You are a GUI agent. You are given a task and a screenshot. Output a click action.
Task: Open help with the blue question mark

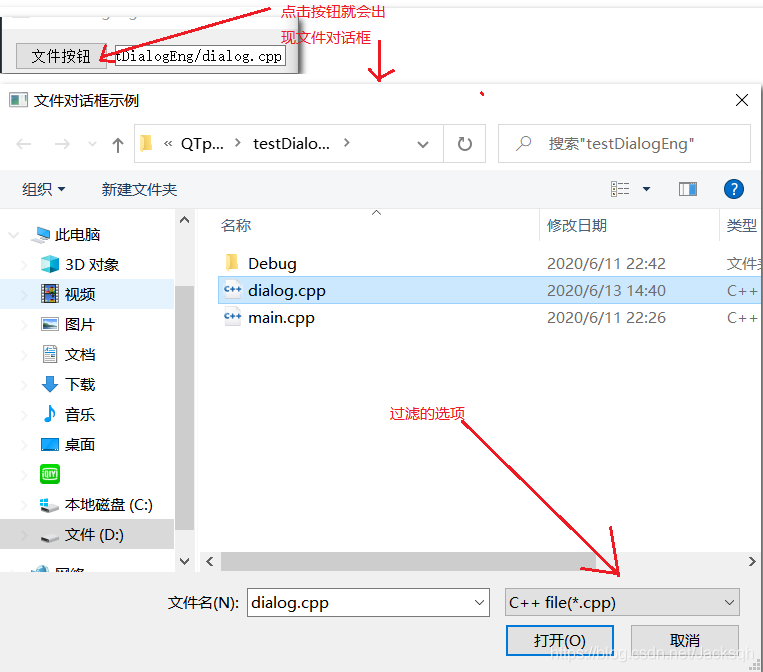733,189
